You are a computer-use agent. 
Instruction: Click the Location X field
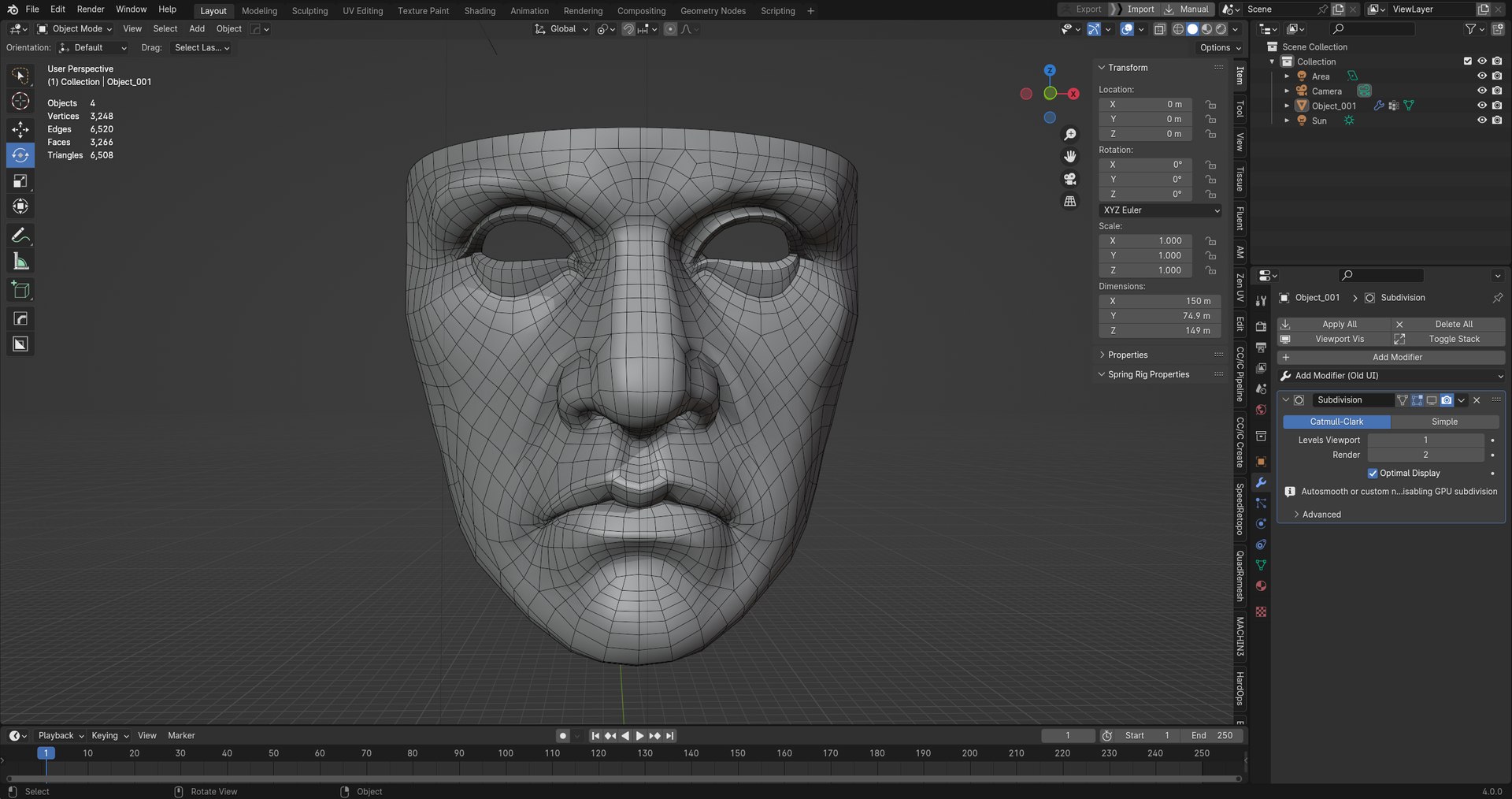point(1146,105)
